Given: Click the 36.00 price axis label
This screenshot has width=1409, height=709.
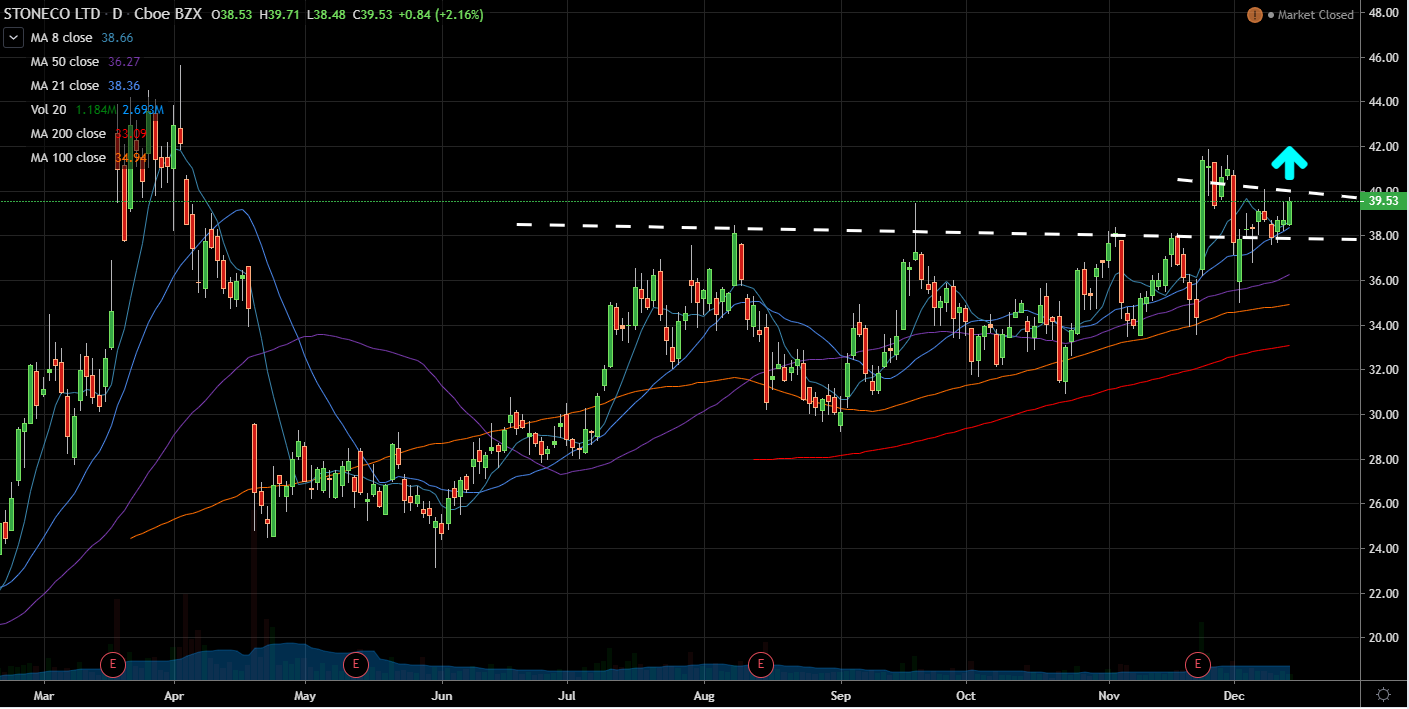Looking at the screenshot, I should click(x=1382, y=281).
